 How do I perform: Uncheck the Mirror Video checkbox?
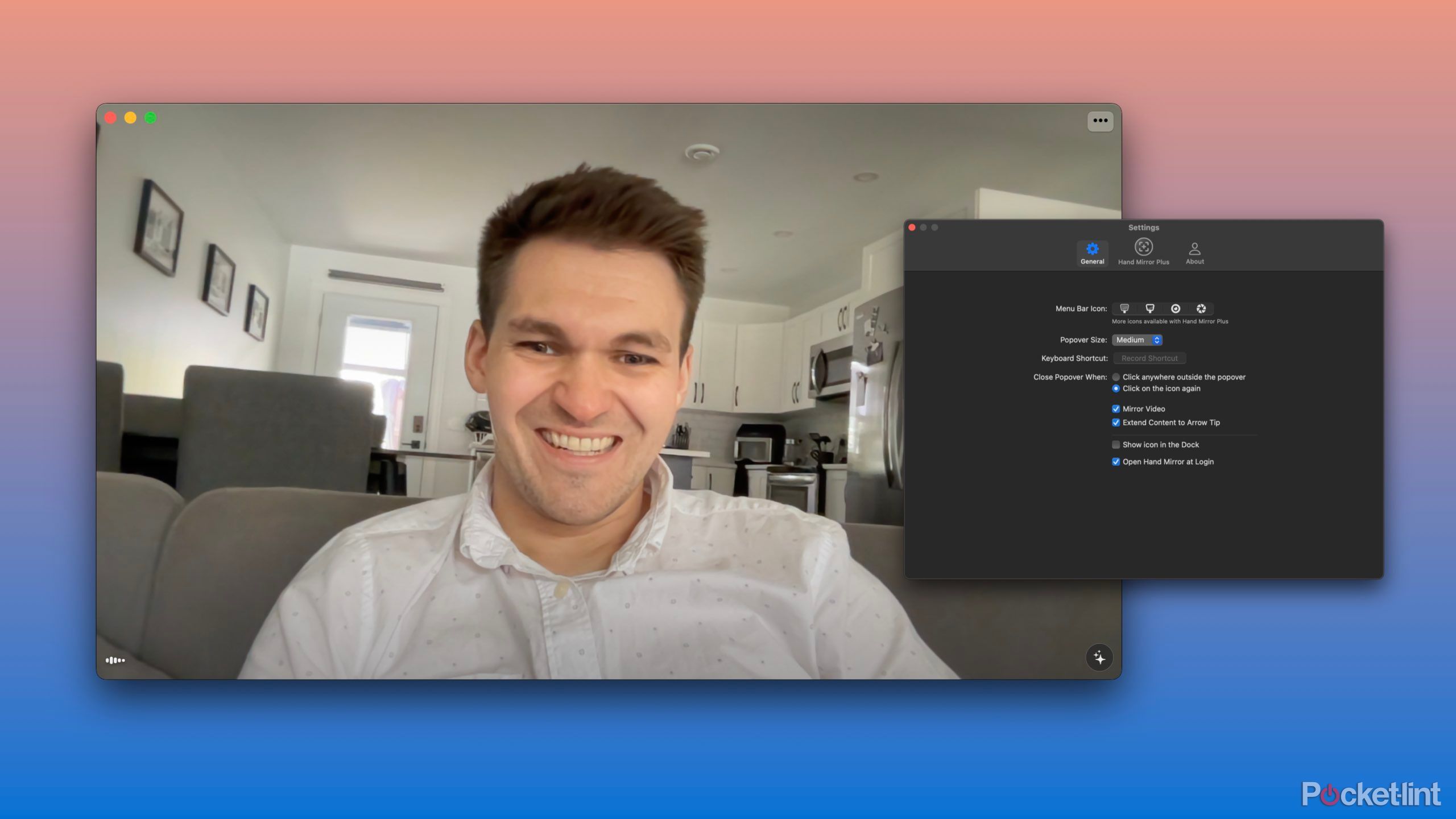click(x=1116, y=409)
